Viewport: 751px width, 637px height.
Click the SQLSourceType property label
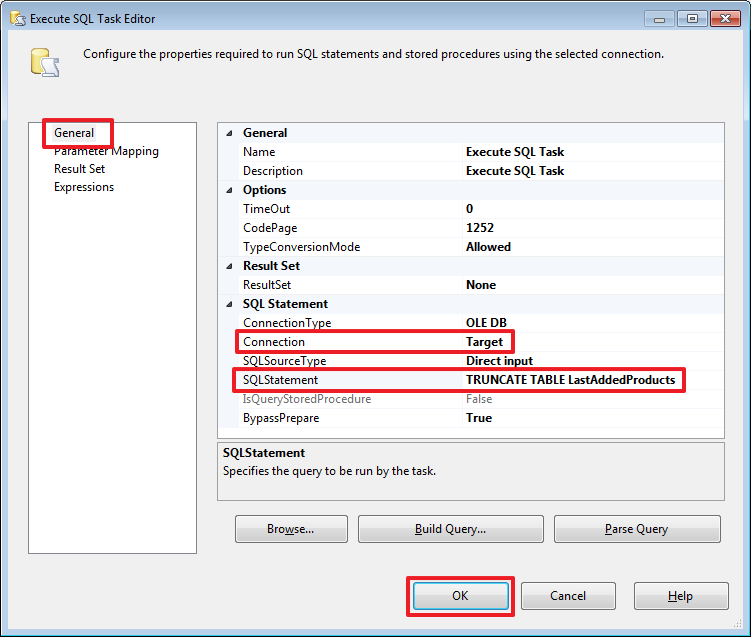(x=284, y=361)
